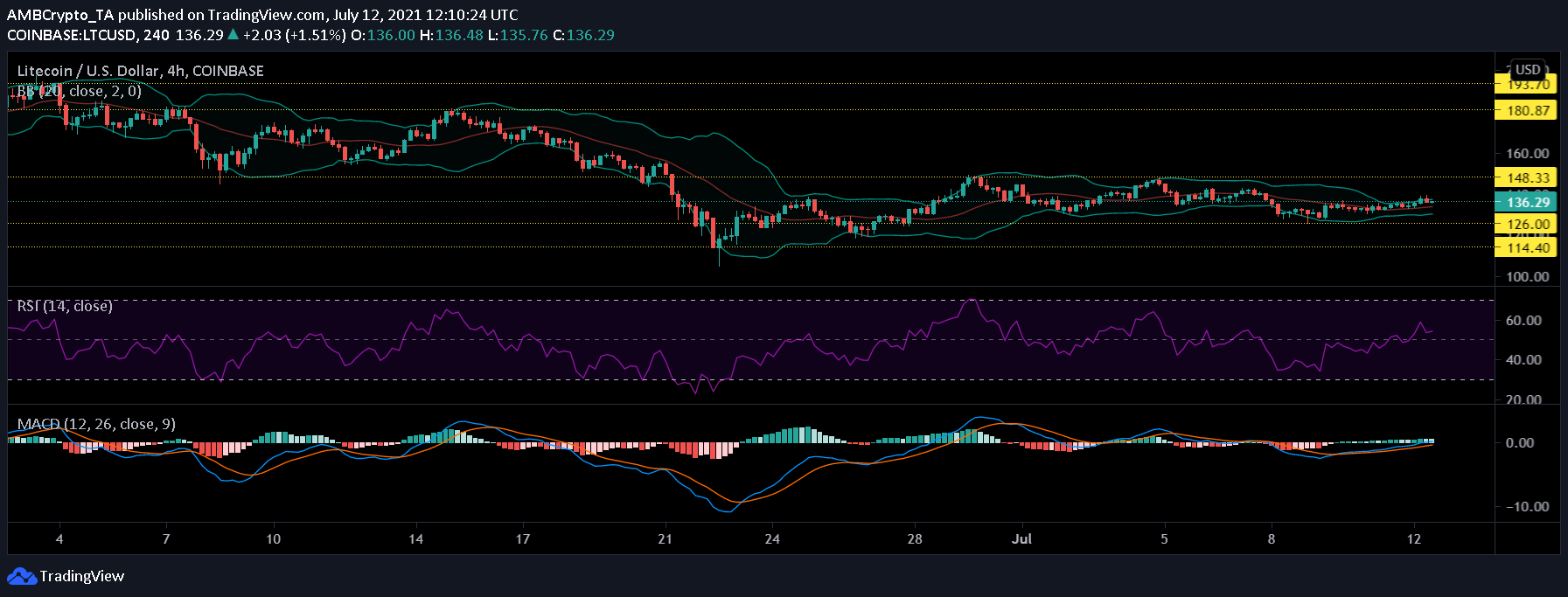Viewport: 1568px width, 597px height.
Task: Select the 180.87 yellow price level label
Action: pyautogui.click(x=1527, y=110)
